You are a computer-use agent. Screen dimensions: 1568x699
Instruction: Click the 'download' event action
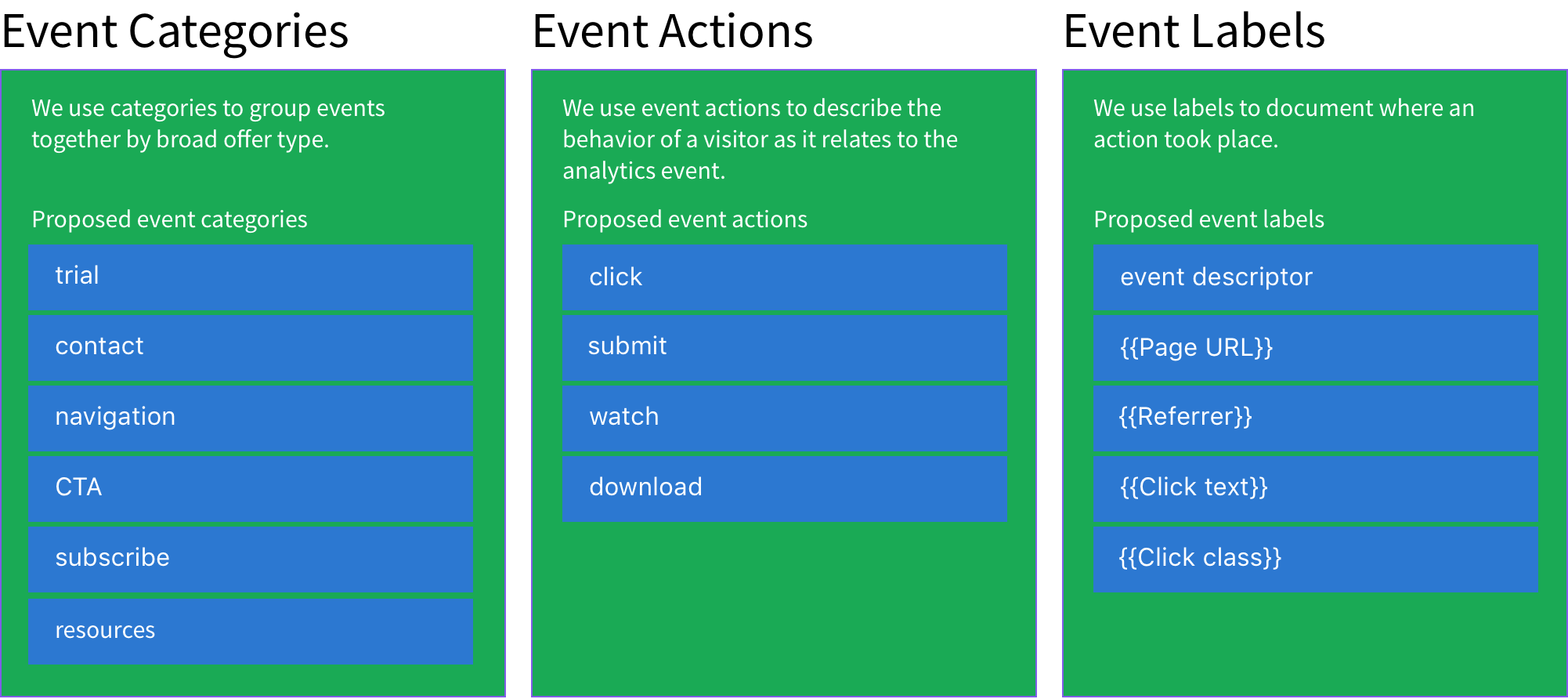784,488
